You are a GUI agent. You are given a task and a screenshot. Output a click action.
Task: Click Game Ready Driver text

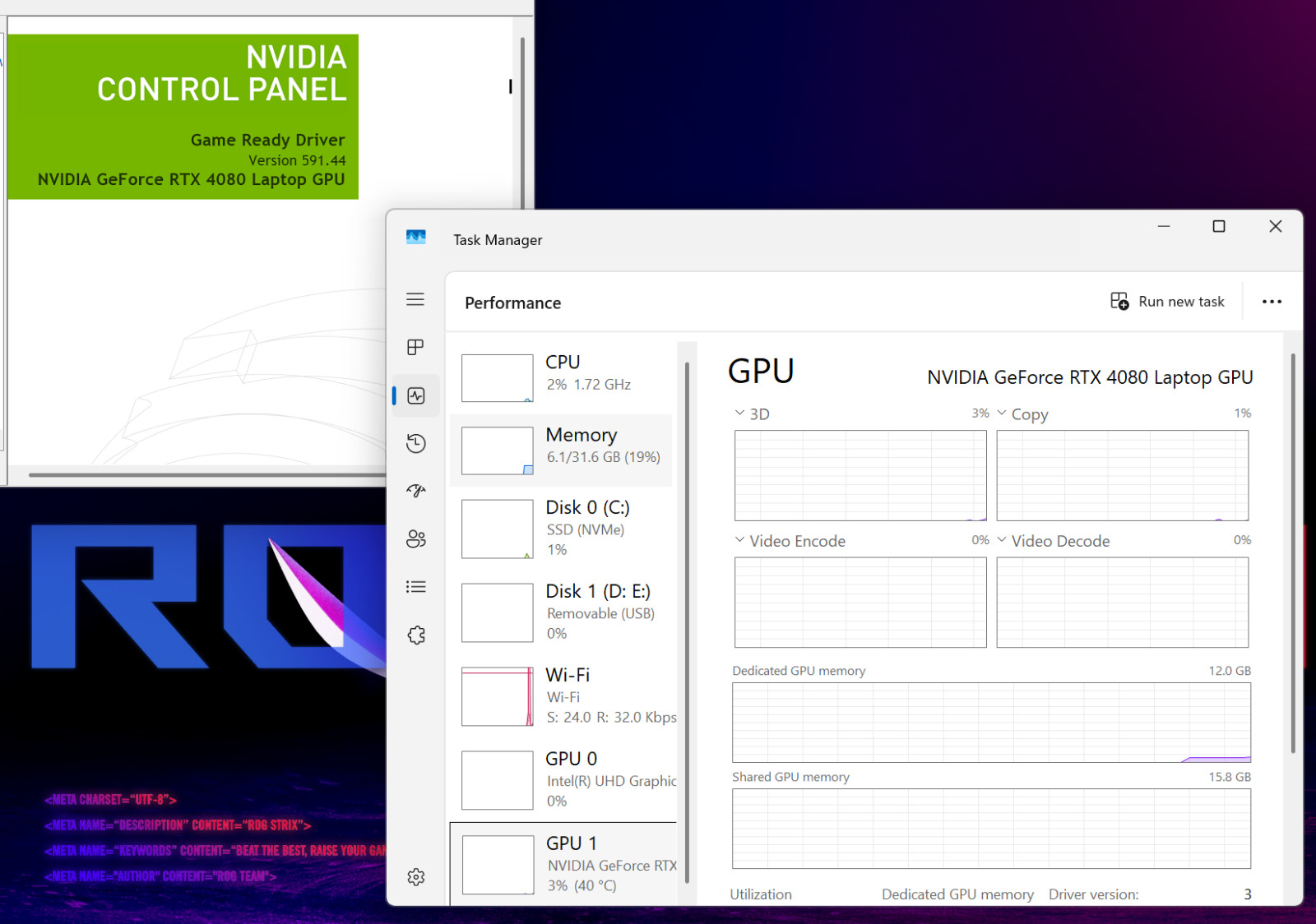click(268, 140)
